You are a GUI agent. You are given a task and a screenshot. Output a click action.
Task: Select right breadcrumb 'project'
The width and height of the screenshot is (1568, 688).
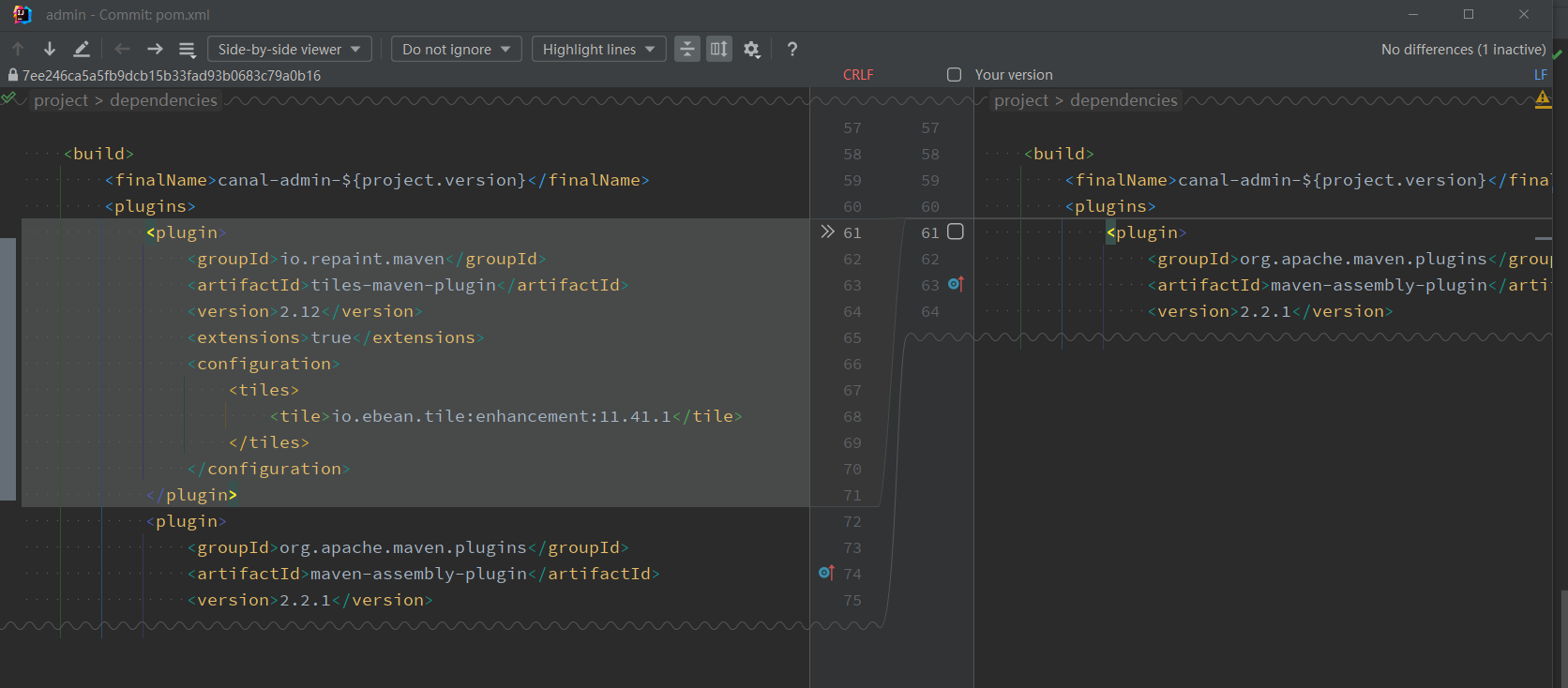point(1021,100)
